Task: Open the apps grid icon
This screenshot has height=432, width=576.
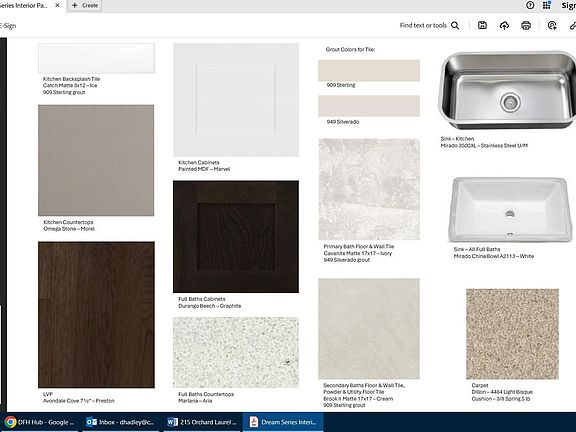Action: coord(547,5)
